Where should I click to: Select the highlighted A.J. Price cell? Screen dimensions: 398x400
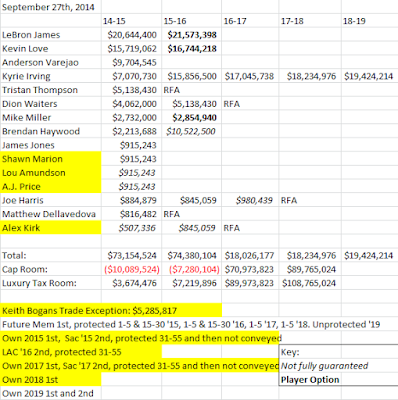(51, 186)
